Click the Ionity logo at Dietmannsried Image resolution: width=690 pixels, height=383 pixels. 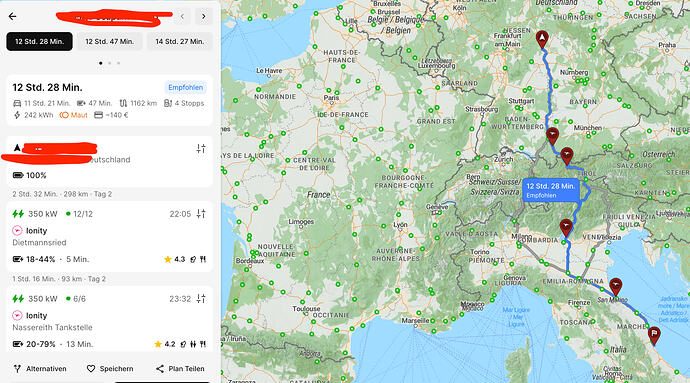(17, 230)
